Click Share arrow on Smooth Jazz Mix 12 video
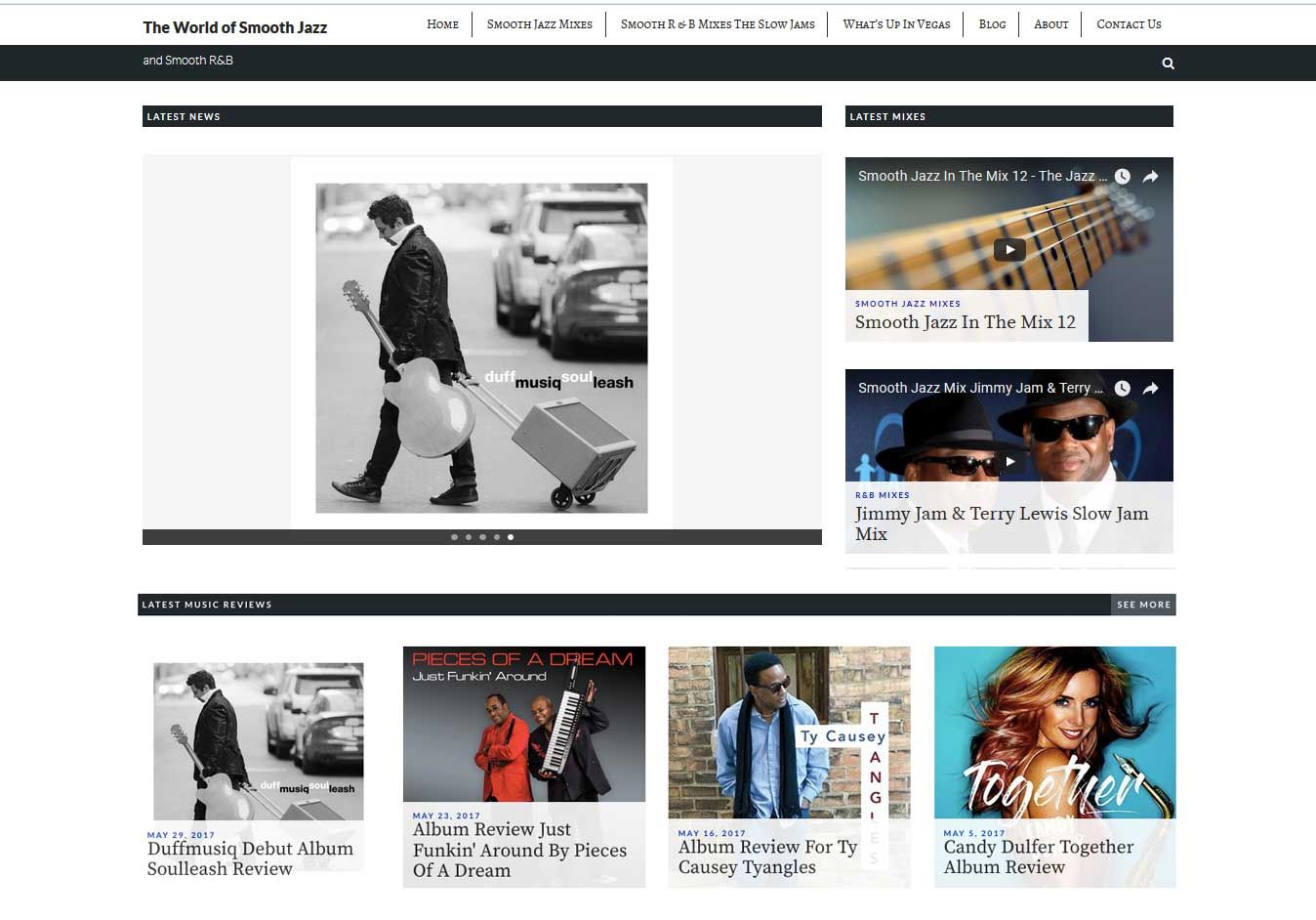Viewport: 1316px width, 920px height. pyautogui.click(x=1151, y=177)
